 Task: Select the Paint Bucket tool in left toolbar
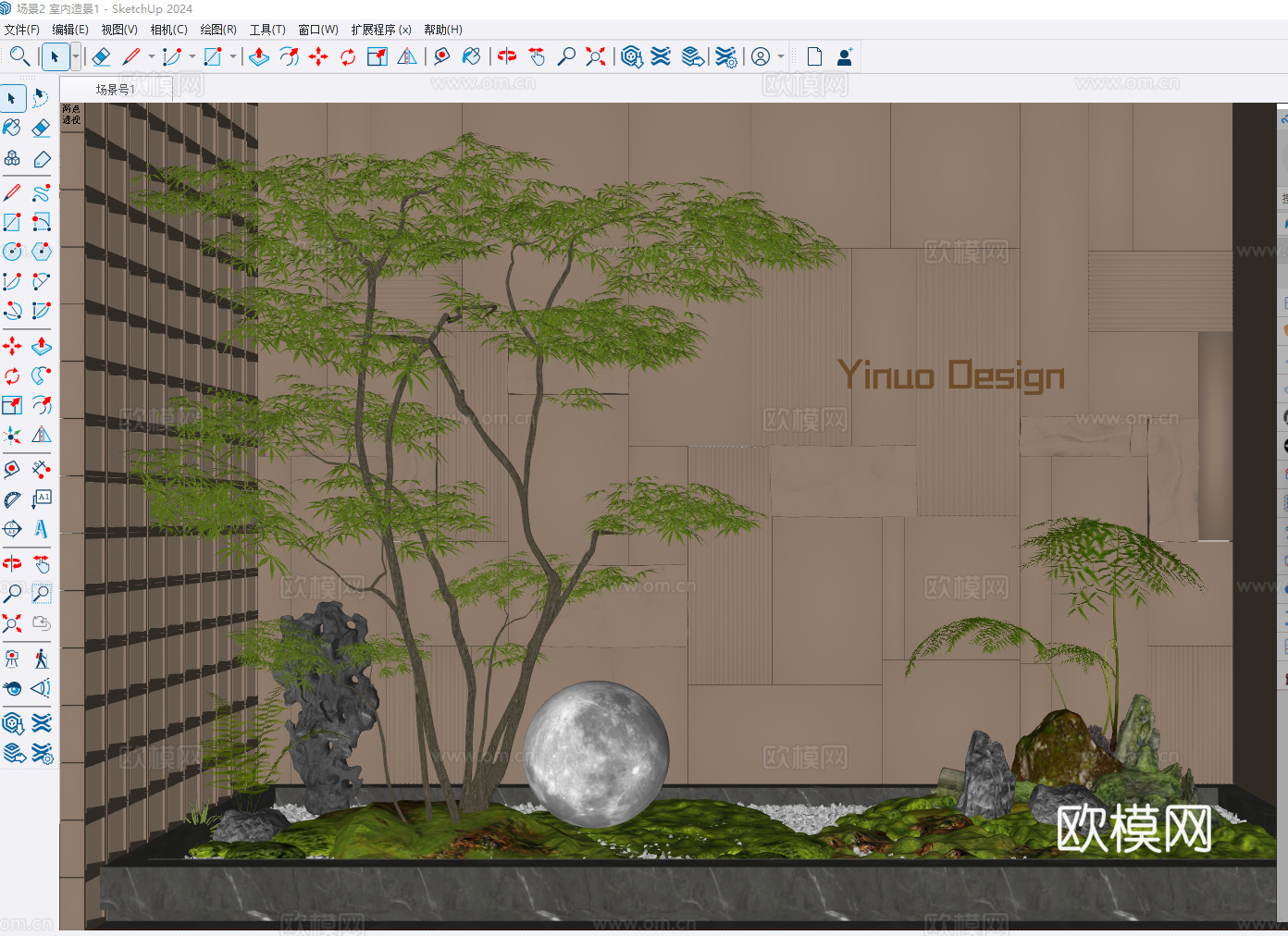pos(12,128)
